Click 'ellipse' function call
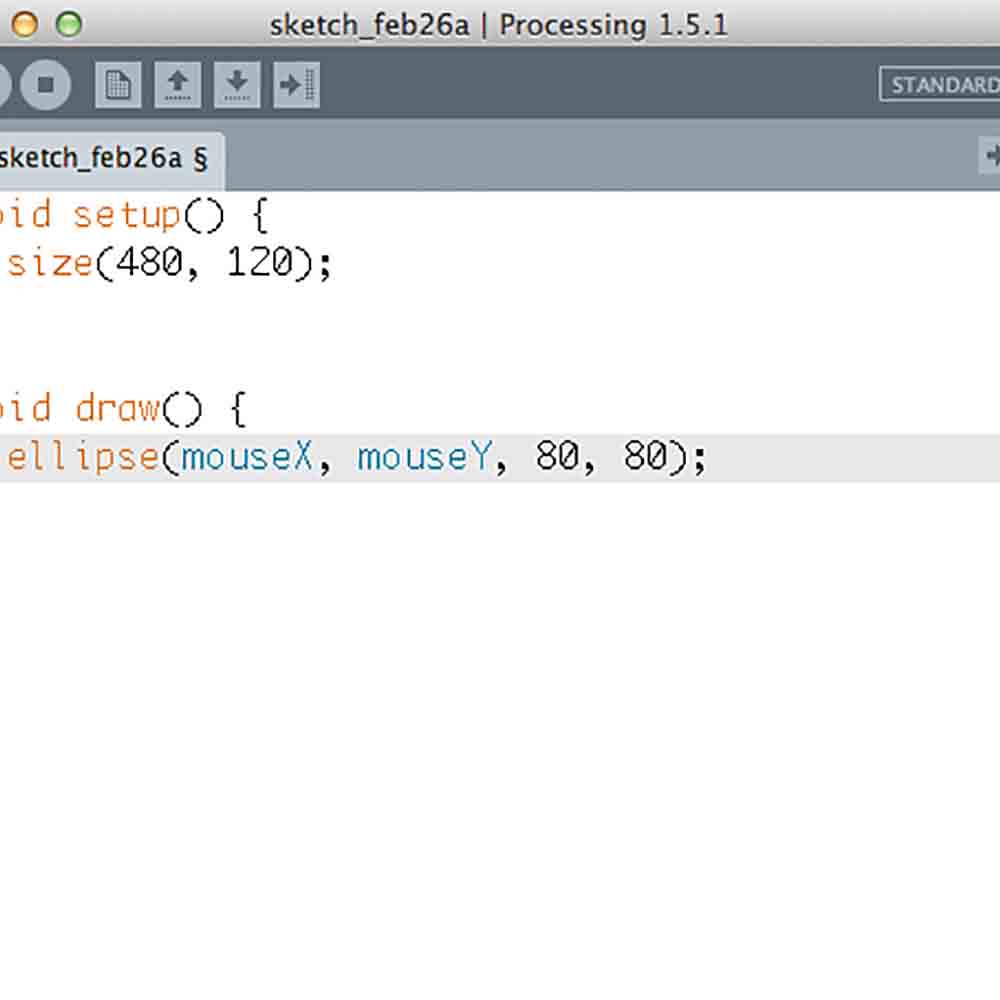The height and width of the screenshot is (1000, 1000). pyautogui.click(x=83, y=457)
